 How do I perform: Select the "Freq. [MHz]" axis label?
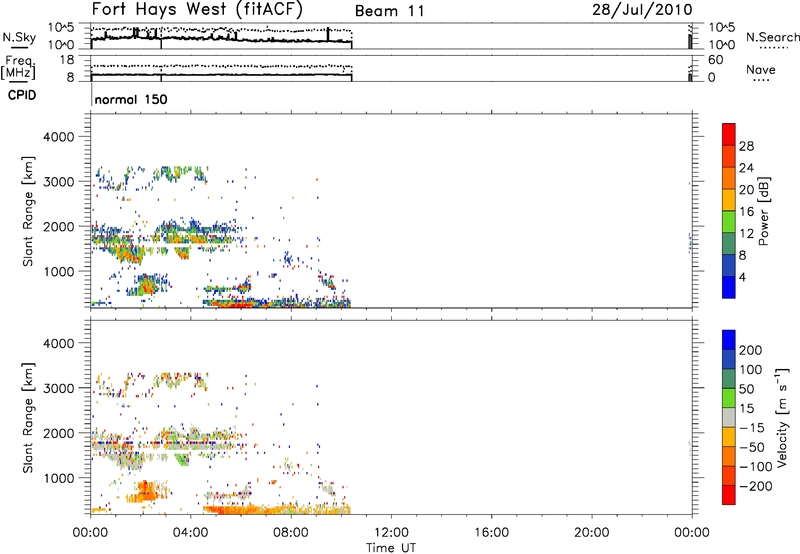[x=19, y=67]
